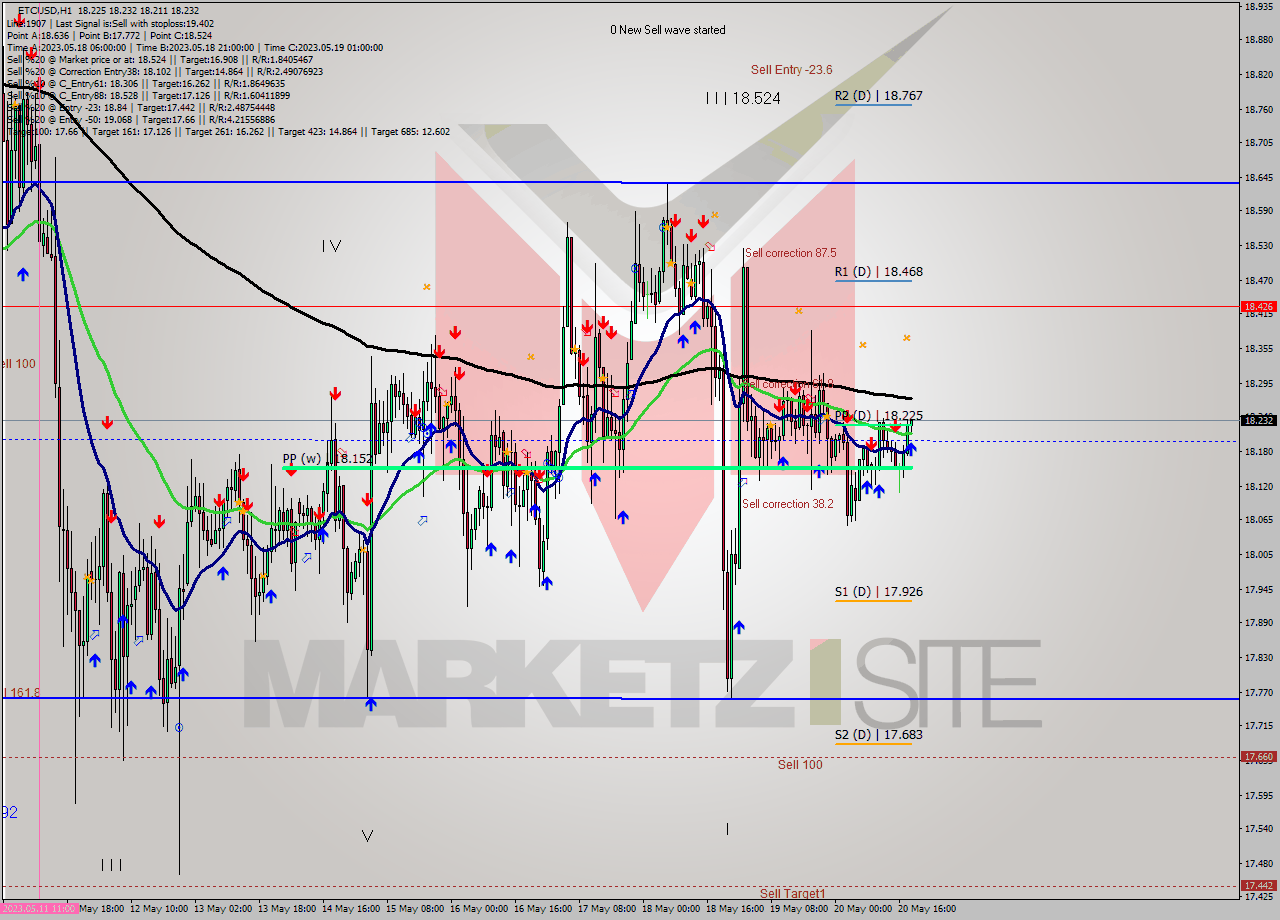Select the 18.935 value on the price axis
Screen dimensions: 1280x920
[1258, 6]
